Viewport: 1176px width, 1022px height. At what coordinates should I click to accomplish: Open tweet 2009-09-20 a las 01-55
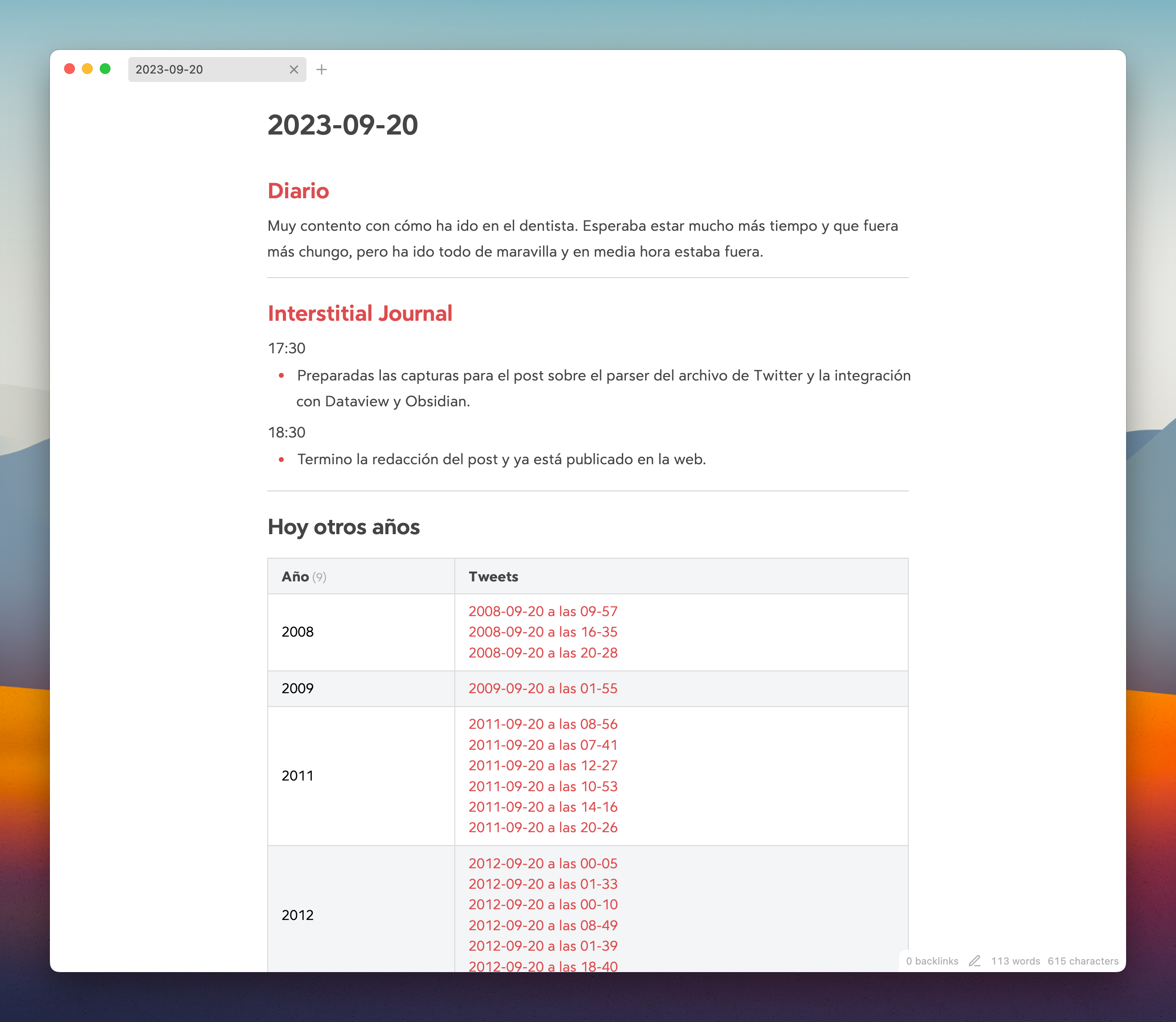[543, 688]
